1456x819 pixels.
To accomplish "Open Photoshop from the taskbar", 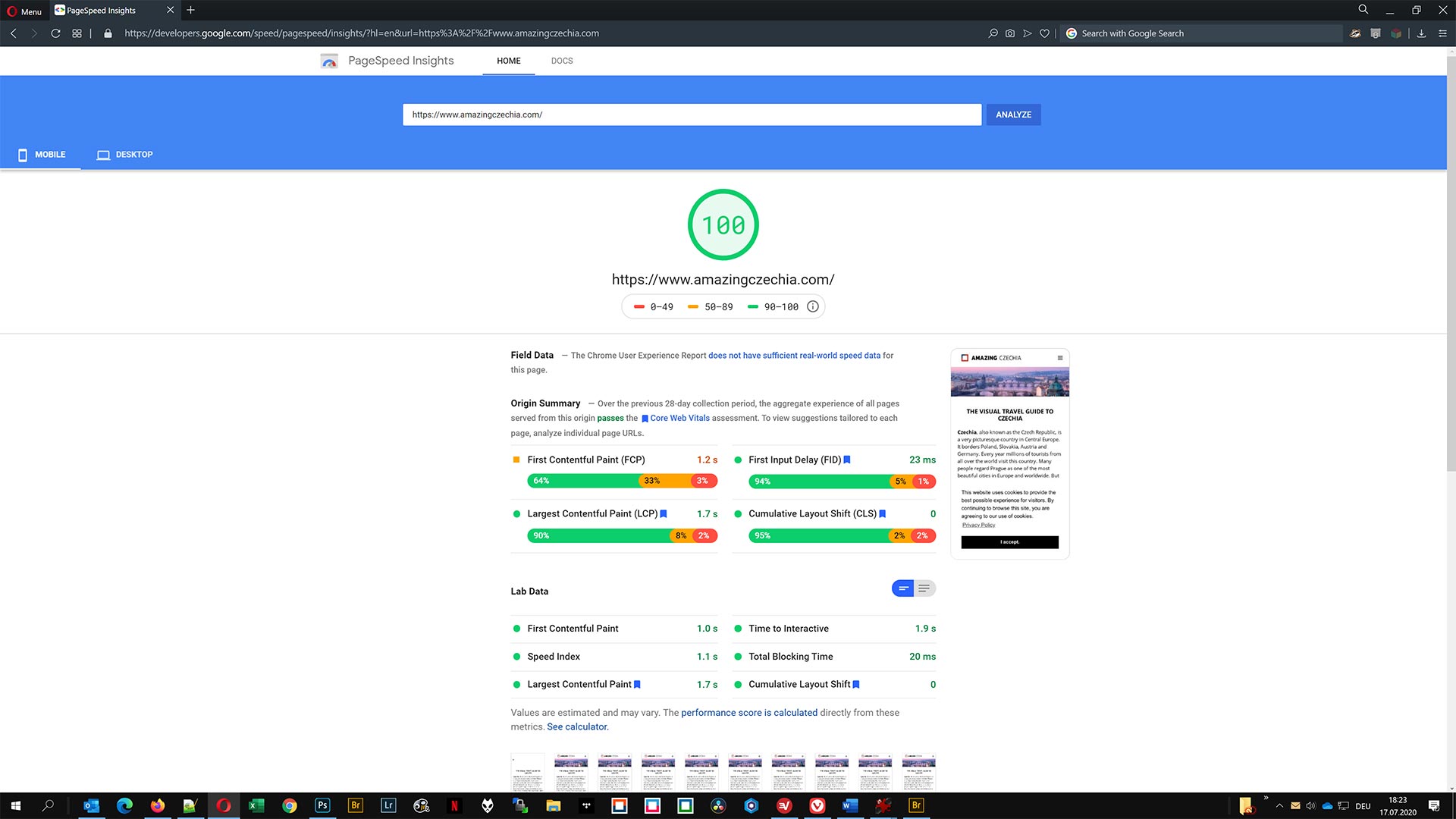I will pos(322,805).
